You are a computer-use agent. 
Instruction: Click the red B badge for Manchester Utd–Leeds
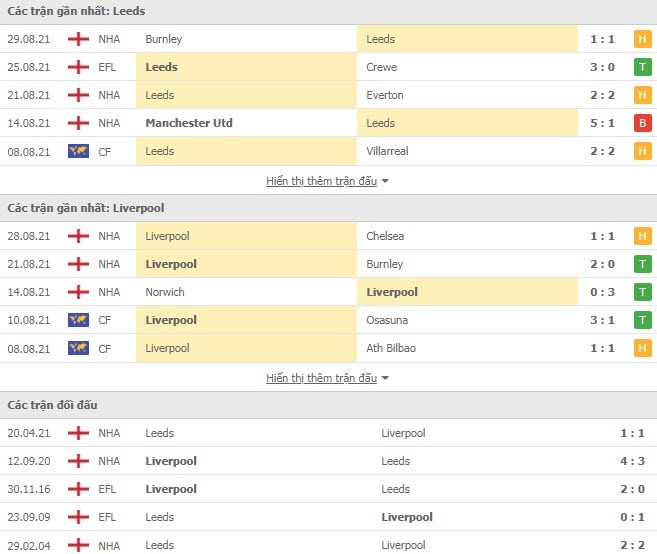pyautogui.click(x=642, y=123)
